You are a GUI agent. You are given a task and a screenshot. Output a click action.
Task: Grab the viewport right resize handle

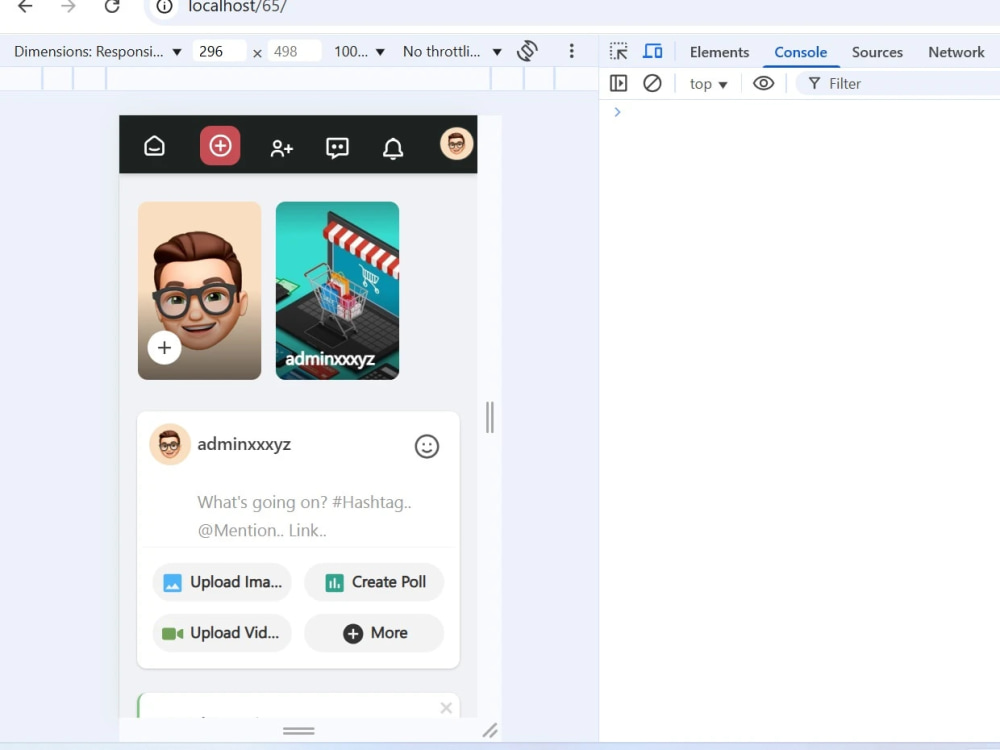490,417
